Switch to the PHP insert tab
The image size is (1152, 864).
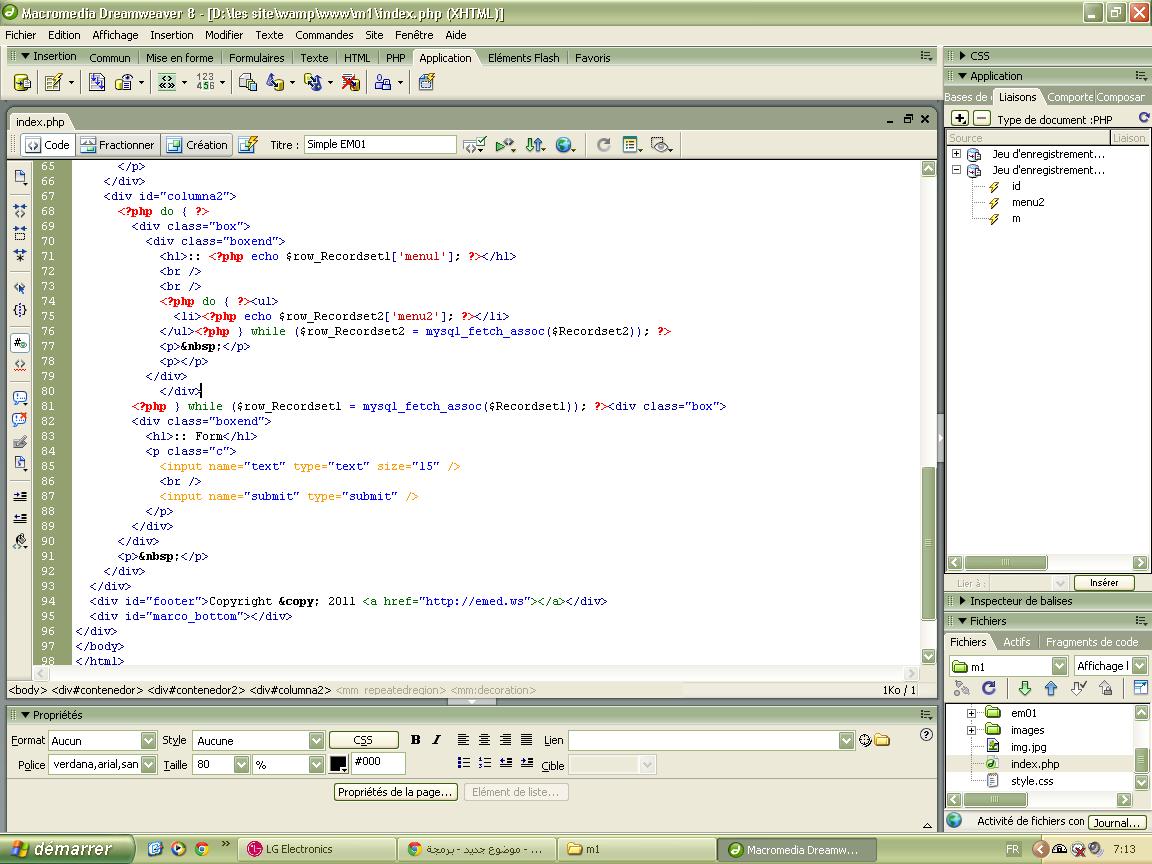[395, 58]
